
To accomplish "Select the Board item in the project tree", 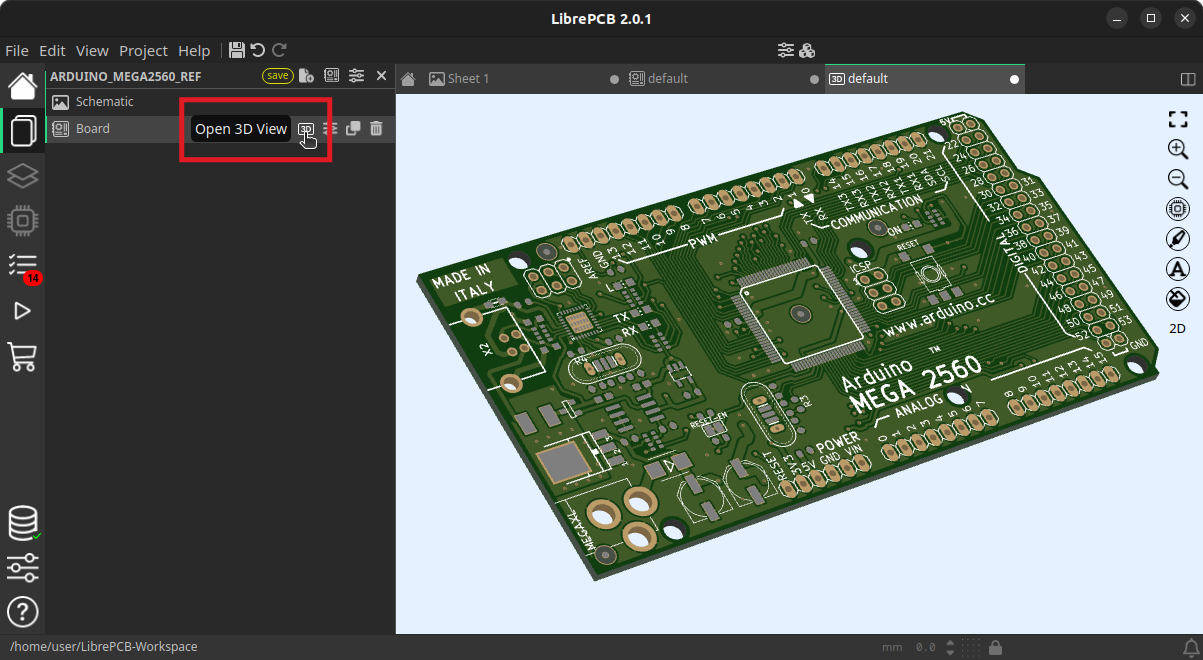I will coord(220,129).
